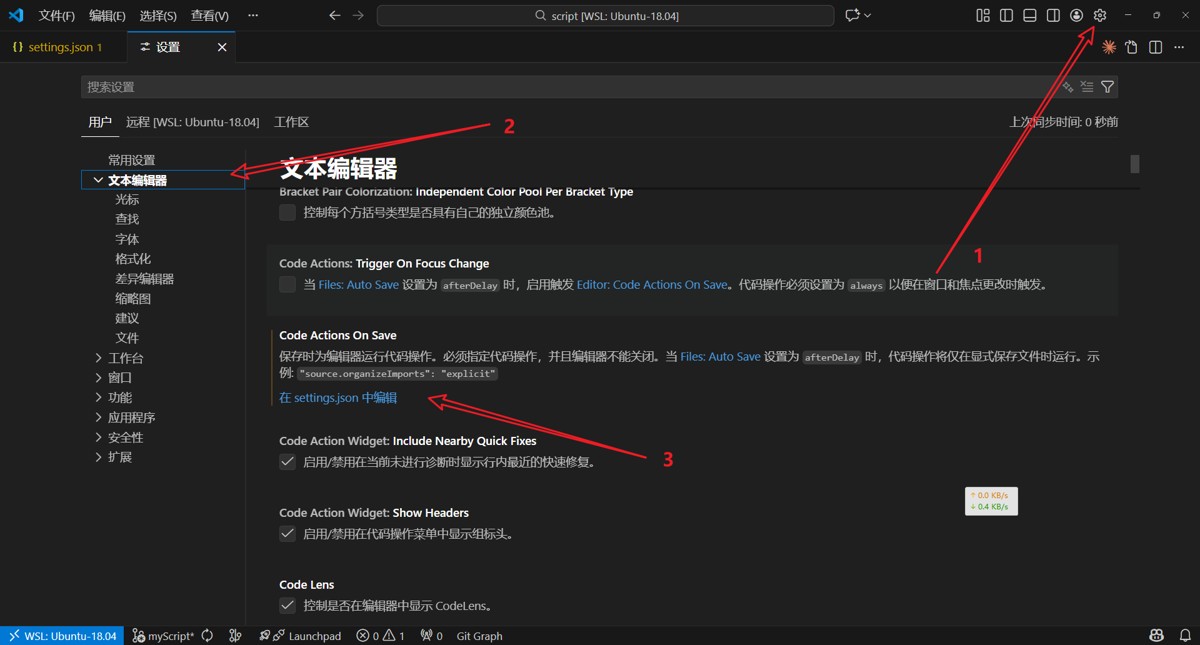Follow Files: Auto Save link under Code Actions On Save
The image size is (1200, 645).
[x=720, y=357]
